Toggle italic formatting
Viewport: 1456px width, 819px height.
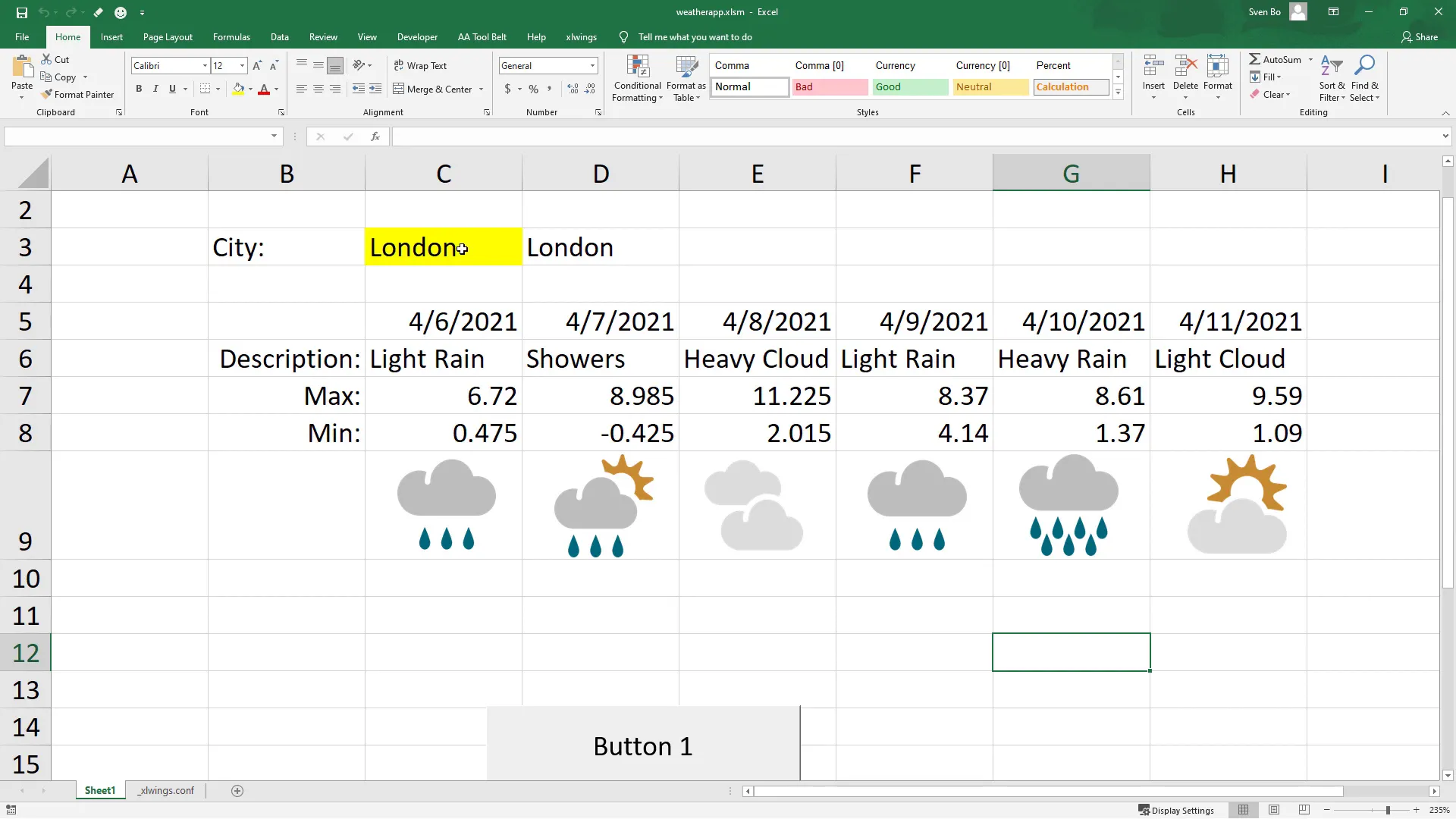[x=155, y=89]
